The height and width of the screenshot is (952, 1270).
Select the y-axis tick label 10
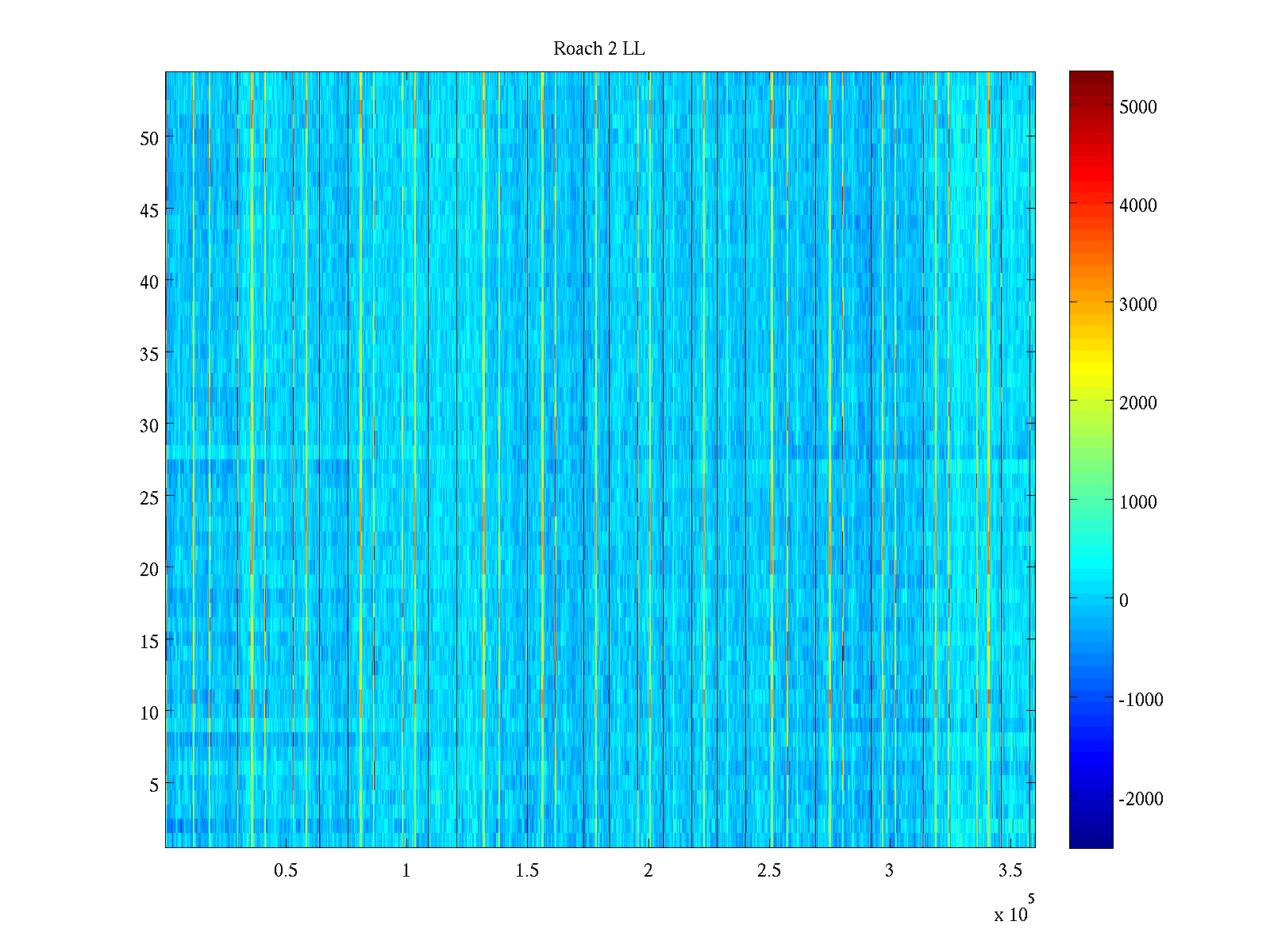pos(149,712)
